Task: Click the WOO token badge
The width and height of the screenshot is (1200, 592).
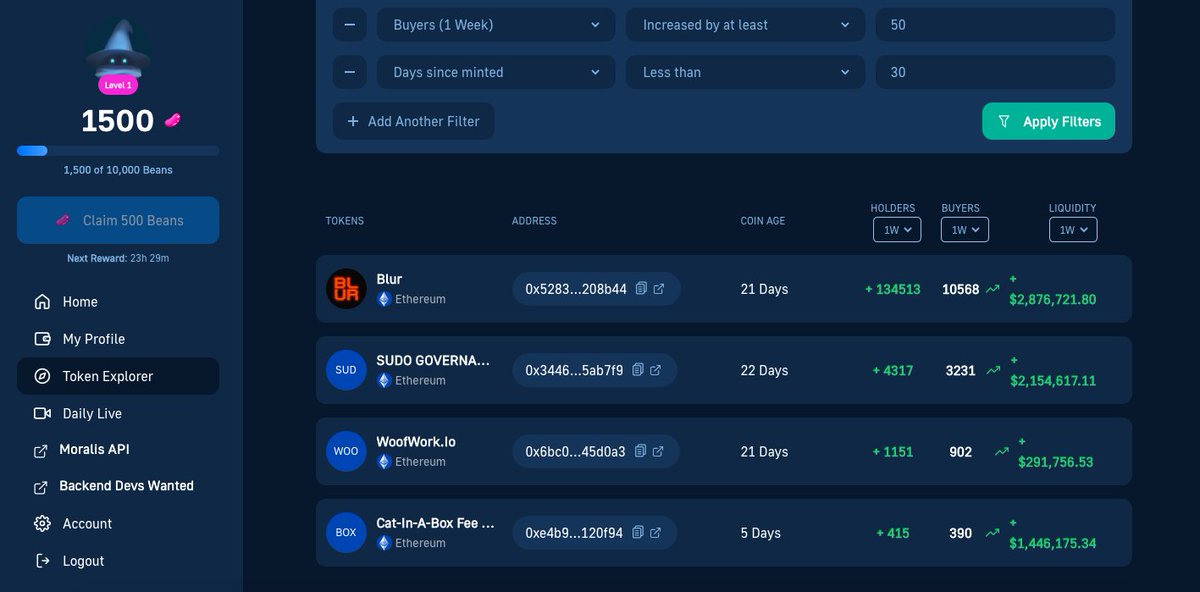Action: [346, 451]
